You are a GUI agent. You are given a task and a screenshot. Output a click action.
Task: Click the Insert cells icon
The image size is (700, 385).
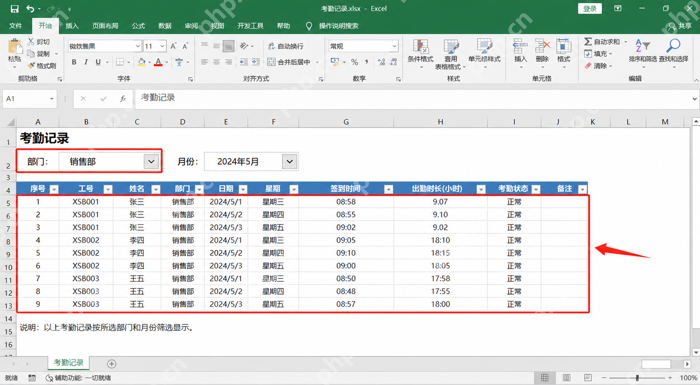click(x=520, y=46)
